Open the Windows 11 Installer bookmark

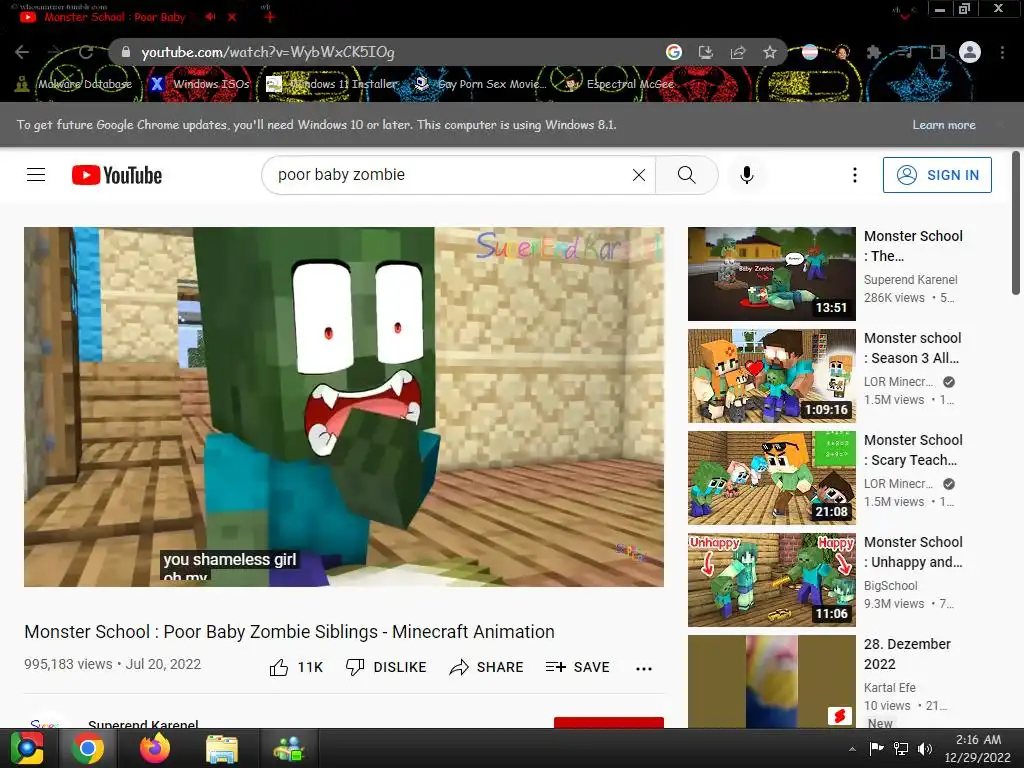332,84
